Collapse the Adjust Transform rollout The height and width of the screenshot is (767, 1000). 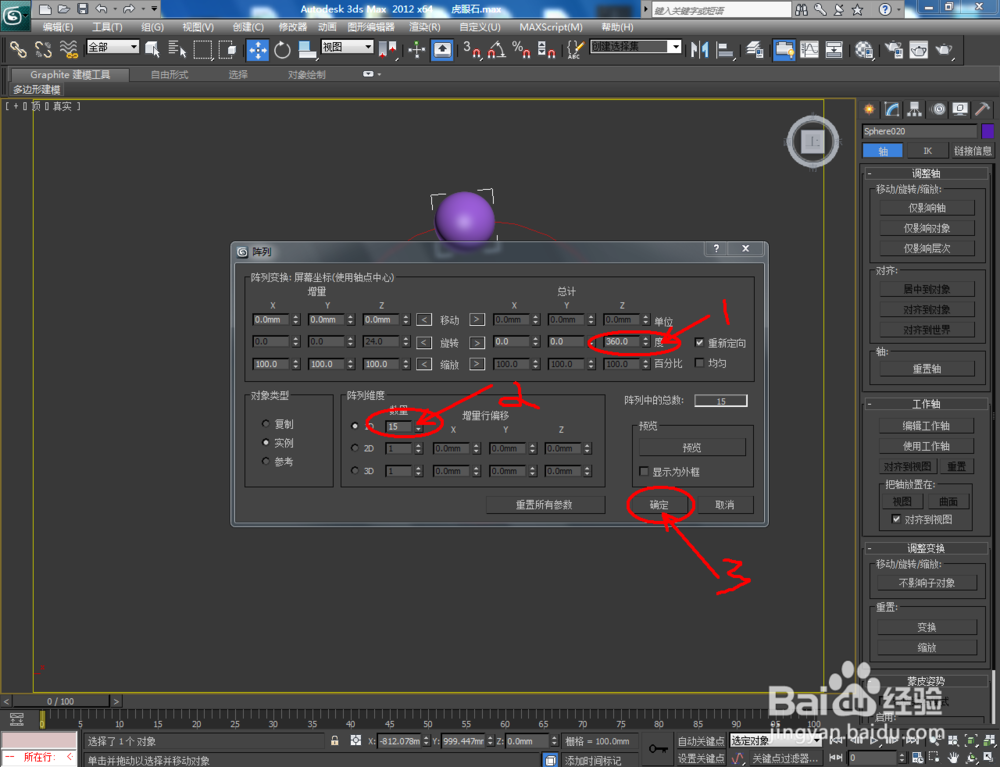click(x=926, y=548)
